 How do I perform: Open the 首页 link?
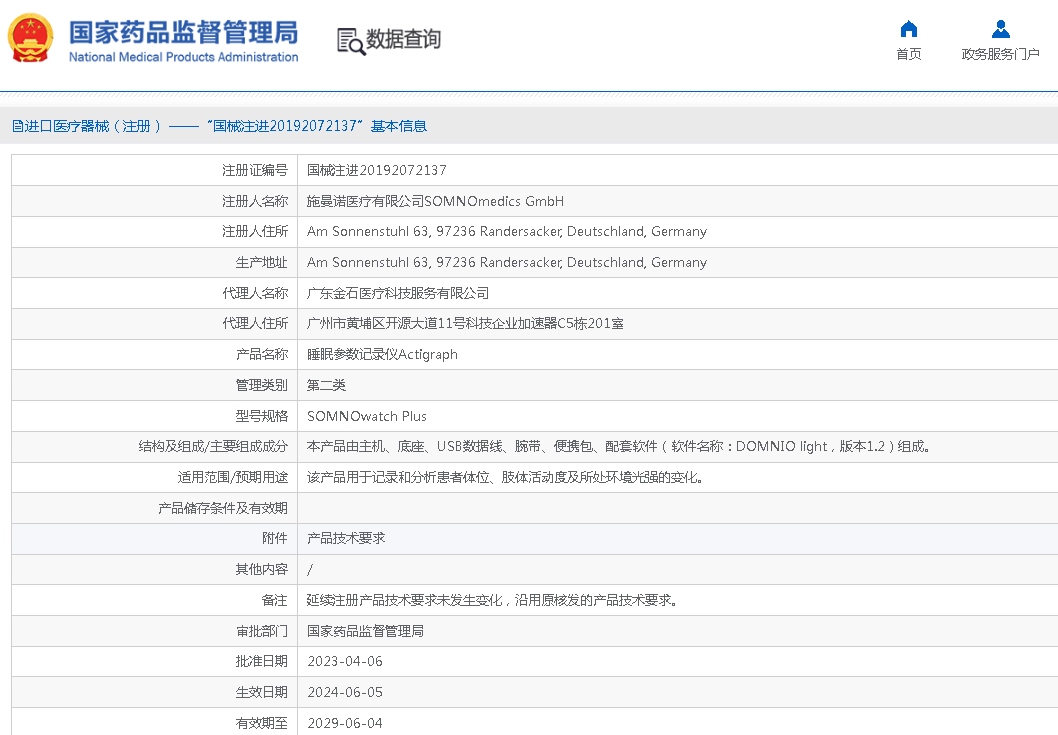click(909, 54)
